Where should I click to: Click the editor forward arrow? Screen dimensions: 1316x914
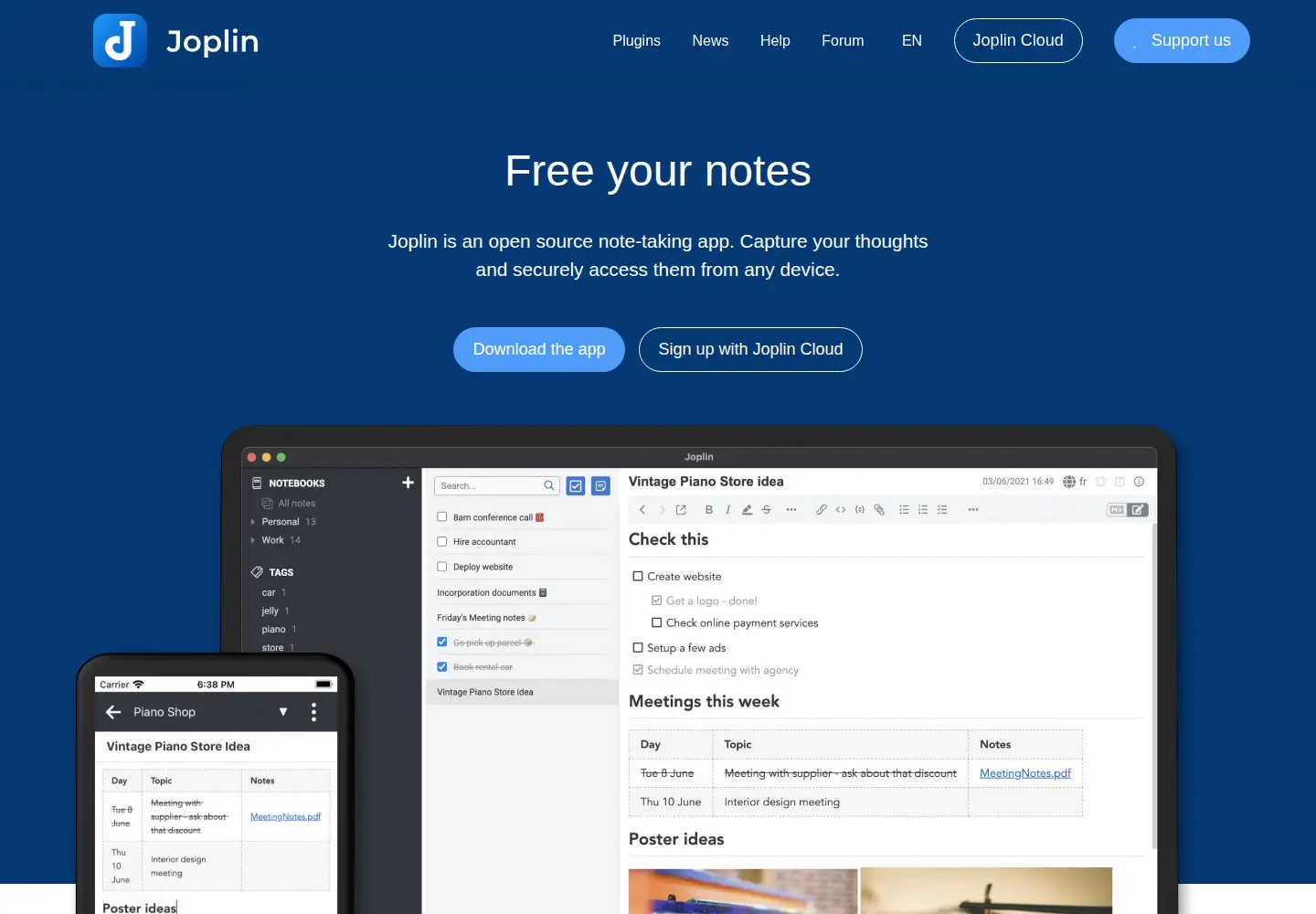click(662, 510)
